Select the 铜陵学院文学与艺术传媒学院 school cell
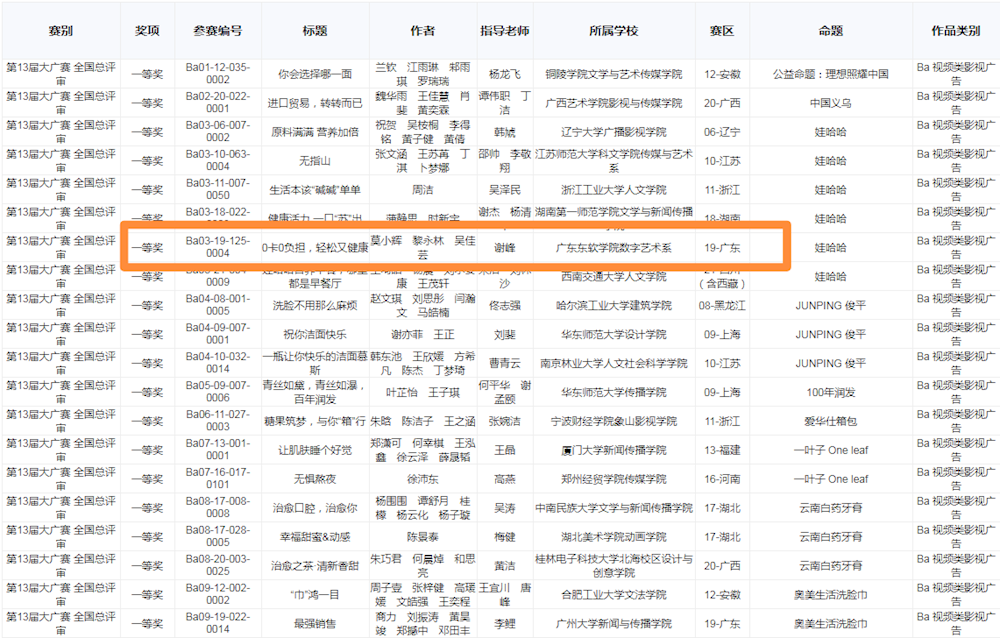The width and height of the screenshot is (1000, 638). pyautogui.click(x=614, y=74)
